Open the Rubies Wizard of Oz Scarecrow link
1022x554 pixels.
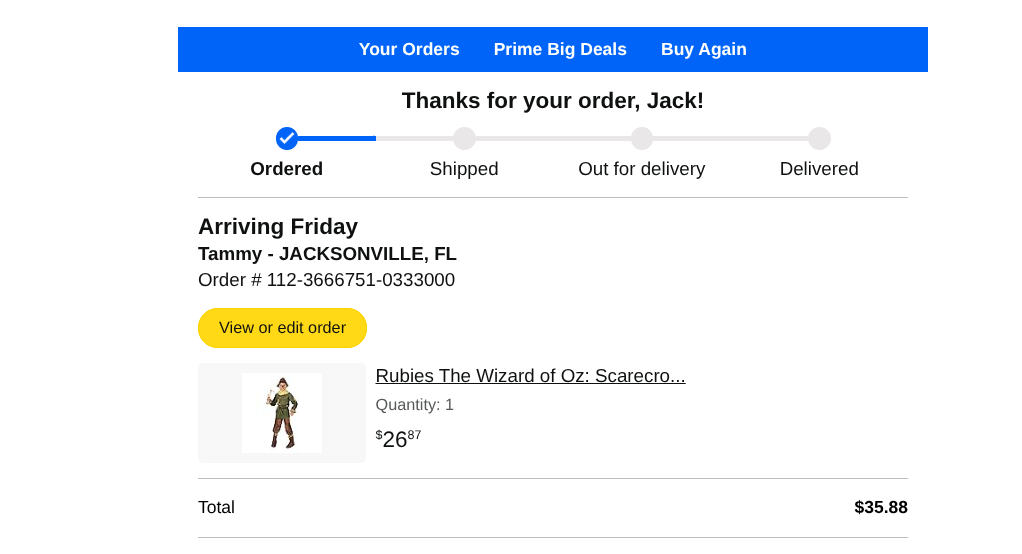pos(530,376)
